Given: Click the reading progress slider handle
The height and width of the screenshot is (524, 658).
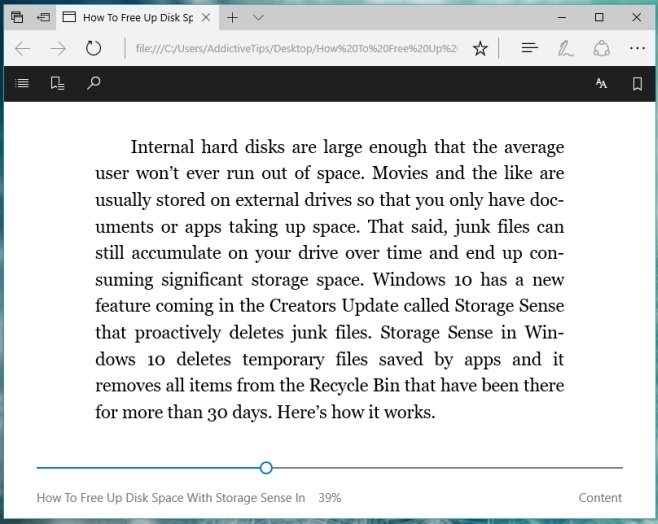Looking at the screenshot, I should click(266, 468).
